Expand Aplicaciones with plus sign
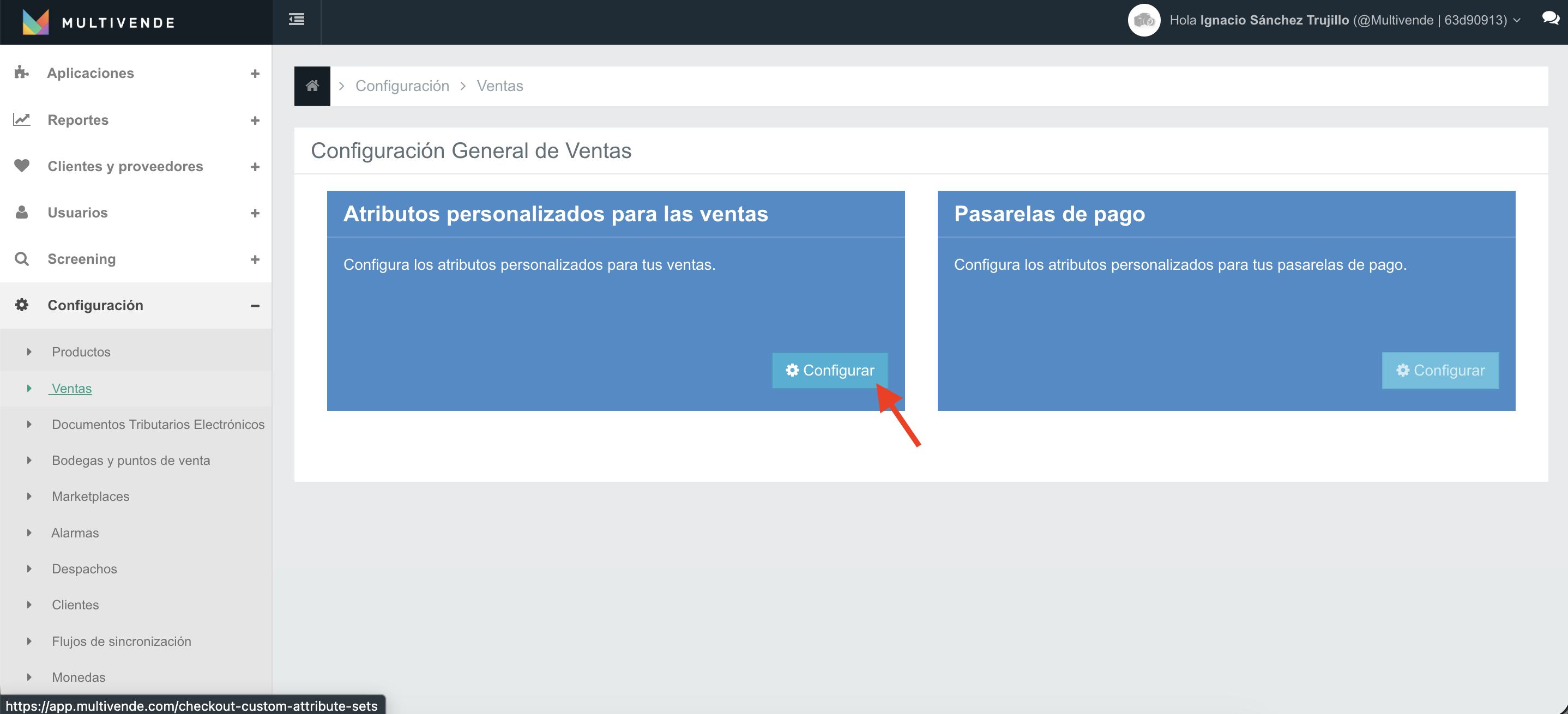 pos(255,74)
